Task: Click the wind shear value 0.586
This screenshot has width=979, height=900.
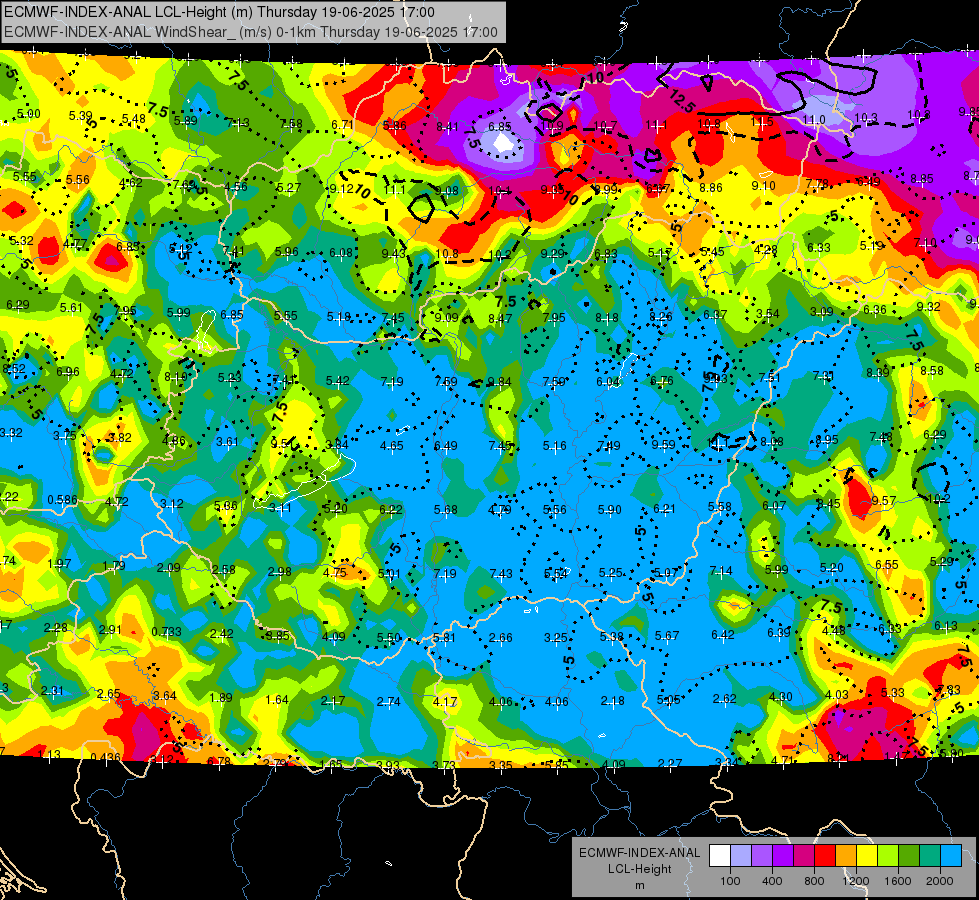Action: [62, 500]
